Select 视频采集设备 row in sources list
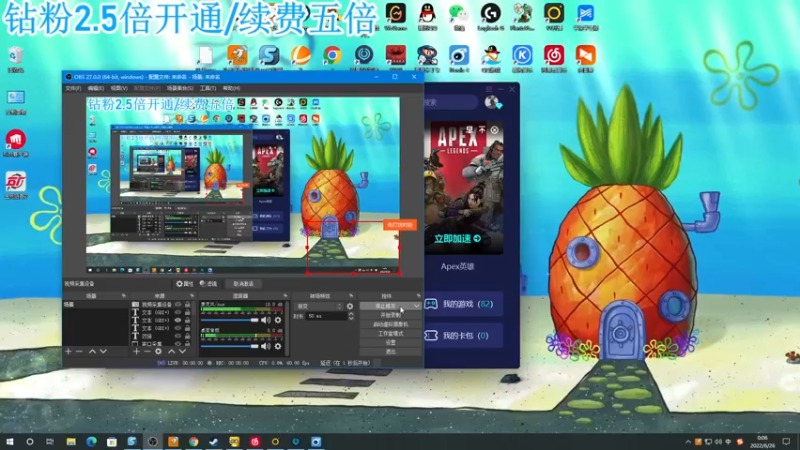Image resolution: width=800 pixels, height=450 pixels. (x=162, y=305)
